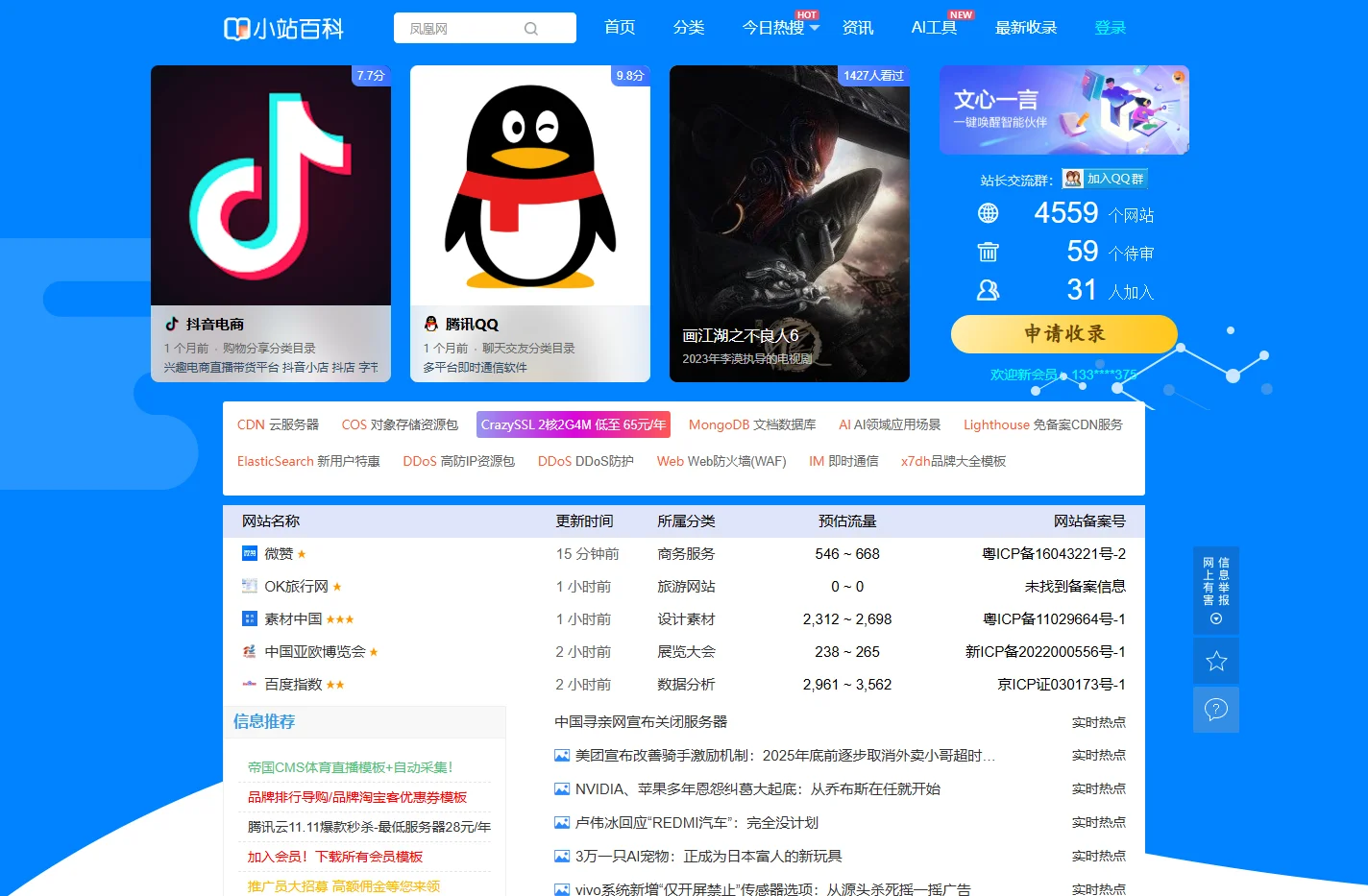1368x896 pixels.
Task: Open the MongoDB 文档数据库 link
Action: click(x=752, y=424)
